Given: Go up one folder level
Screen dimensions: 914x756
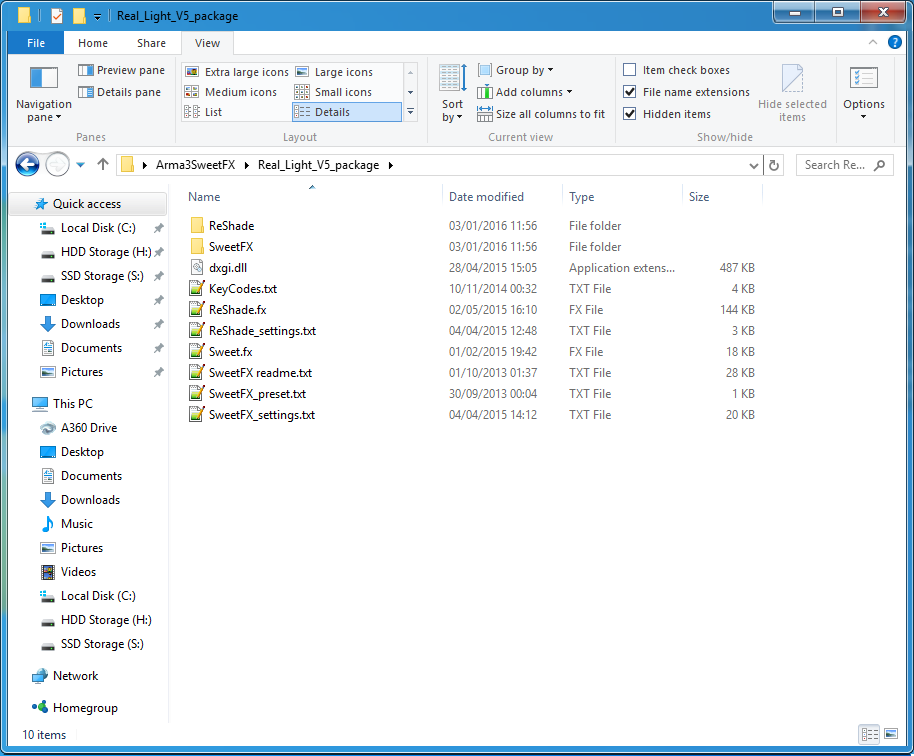Looking at the screenshot, I should coord(103,165).
